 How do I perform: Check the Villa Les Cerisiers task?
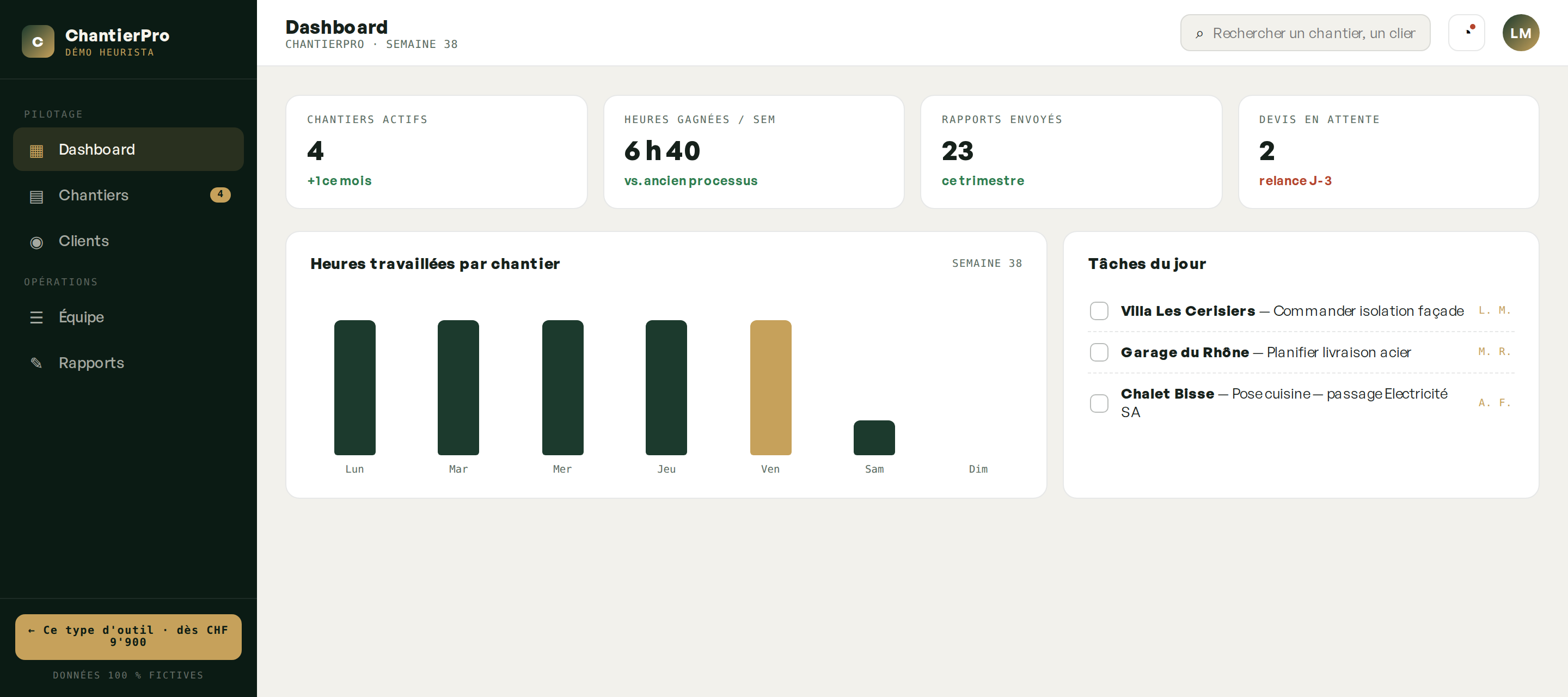(1099, 310)
